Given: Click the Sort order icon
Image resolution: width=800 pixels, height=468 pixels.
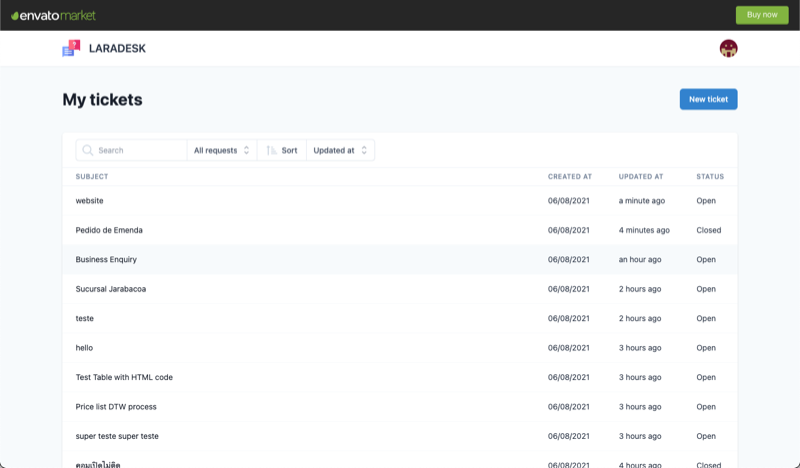Looking at the screenshot, I should (271, 150).
